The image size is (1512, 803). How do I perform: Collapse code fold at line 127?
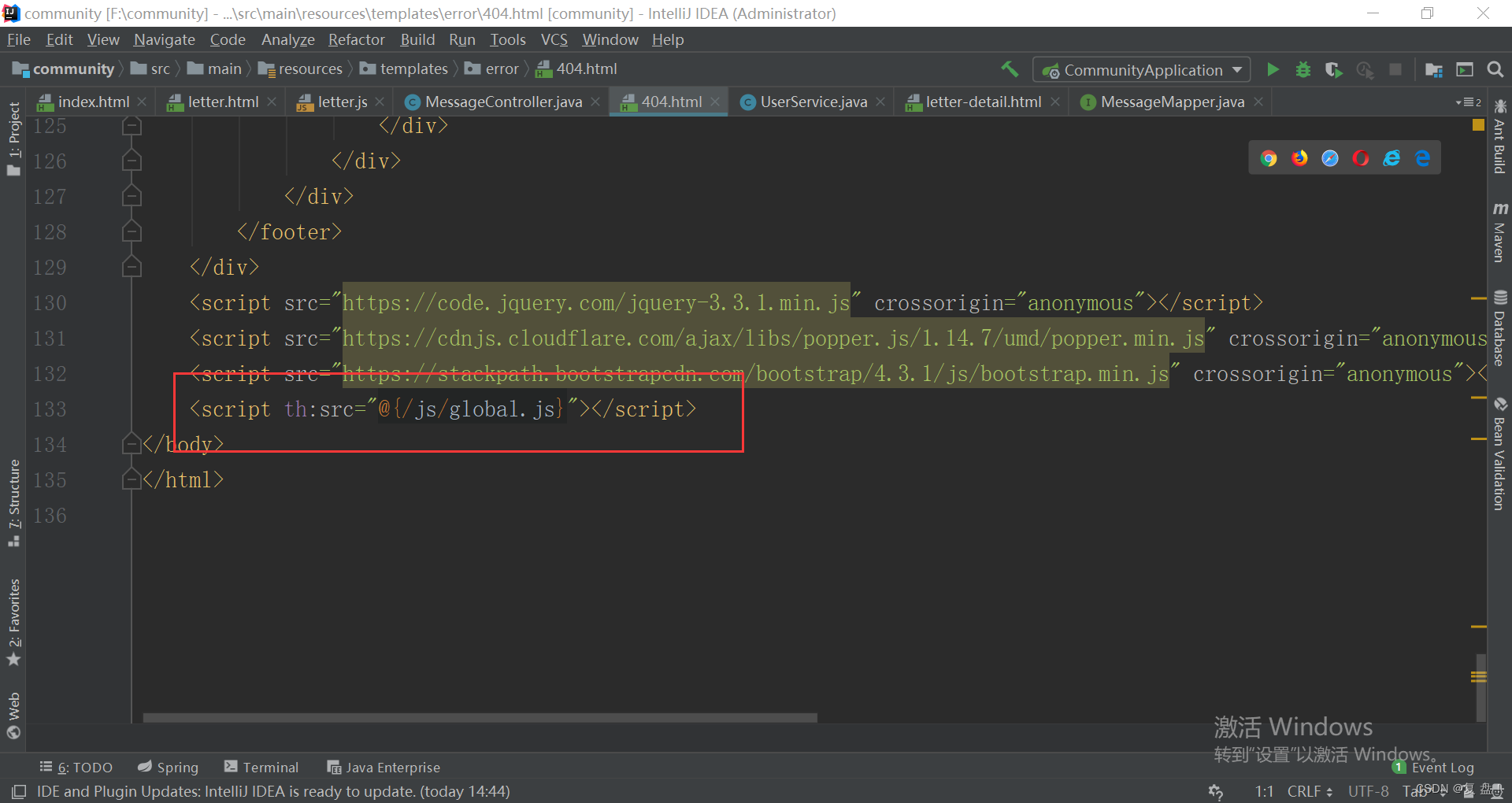coord(132,196)
